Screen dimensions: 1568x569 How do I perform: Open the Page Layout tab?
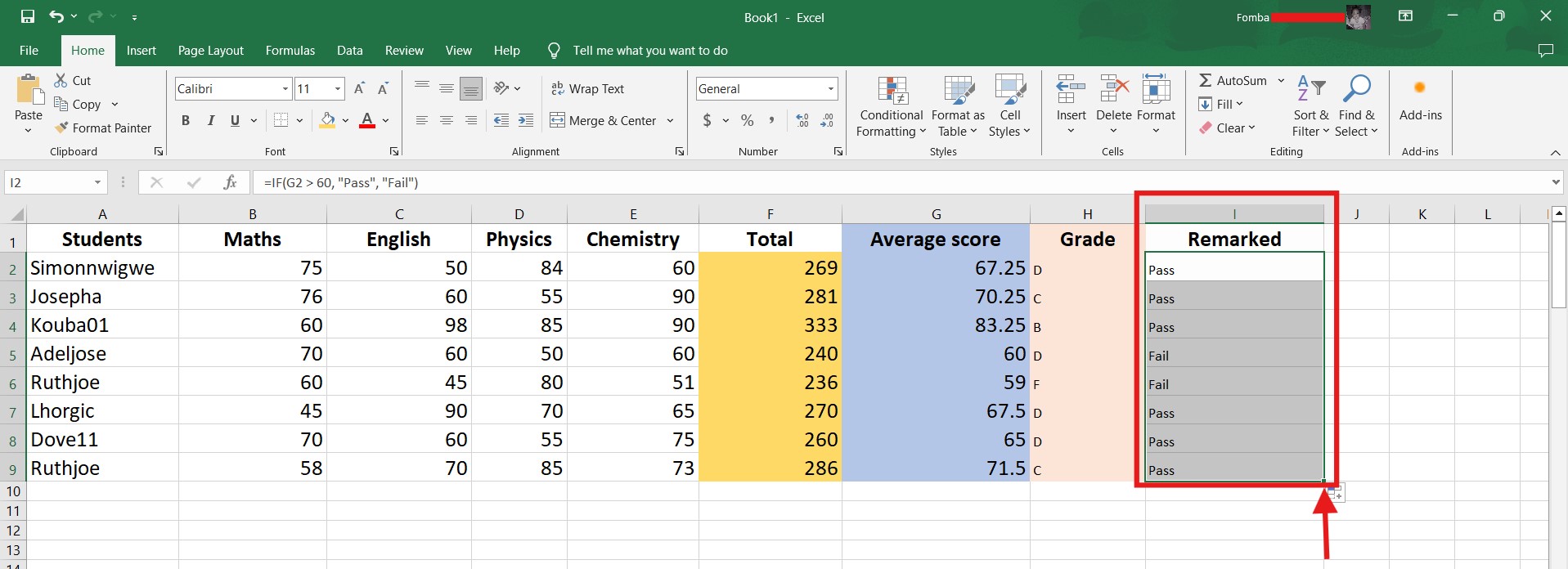210,50
